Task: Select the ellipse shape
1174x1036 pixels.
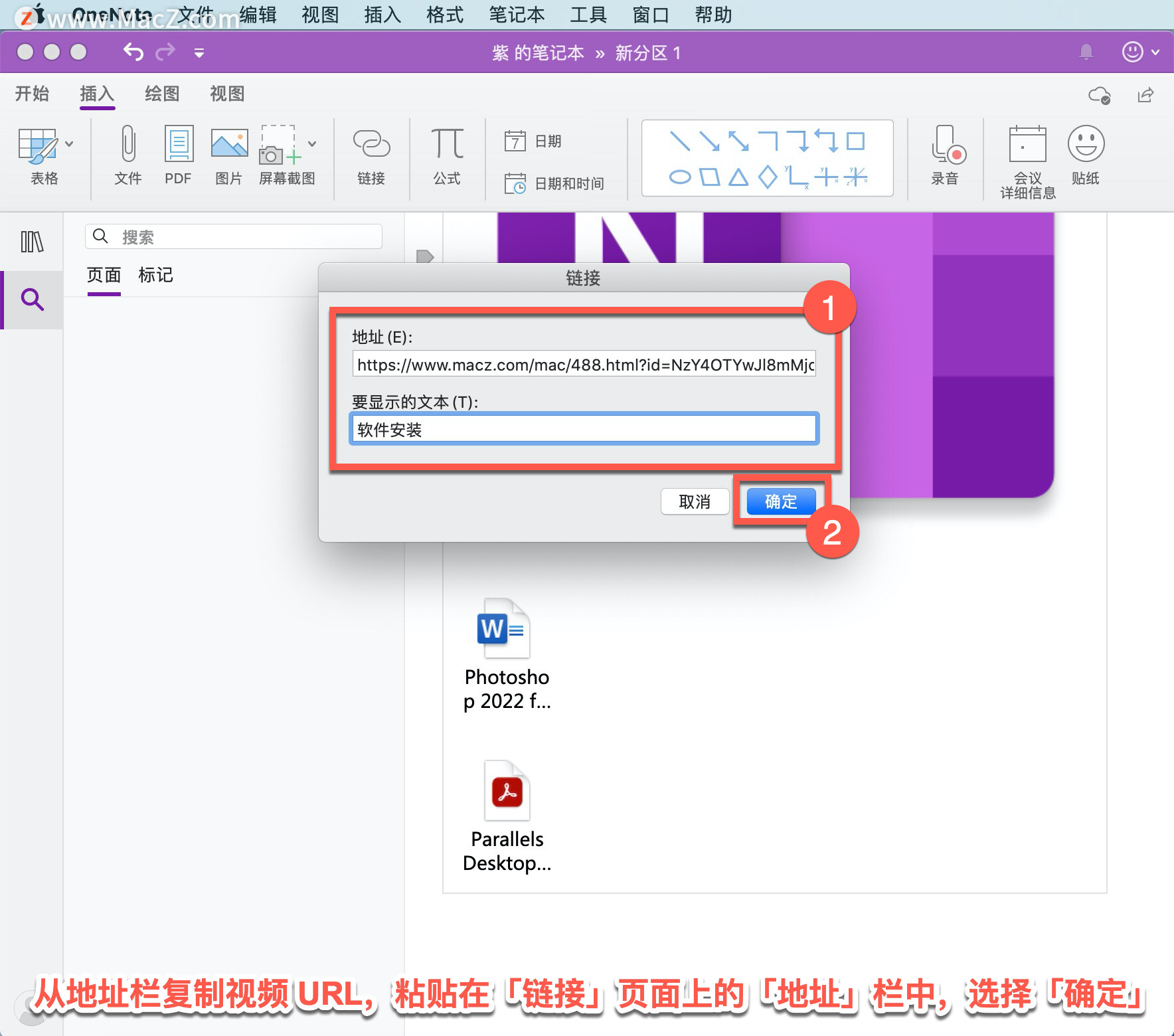Action: (679, 177)
